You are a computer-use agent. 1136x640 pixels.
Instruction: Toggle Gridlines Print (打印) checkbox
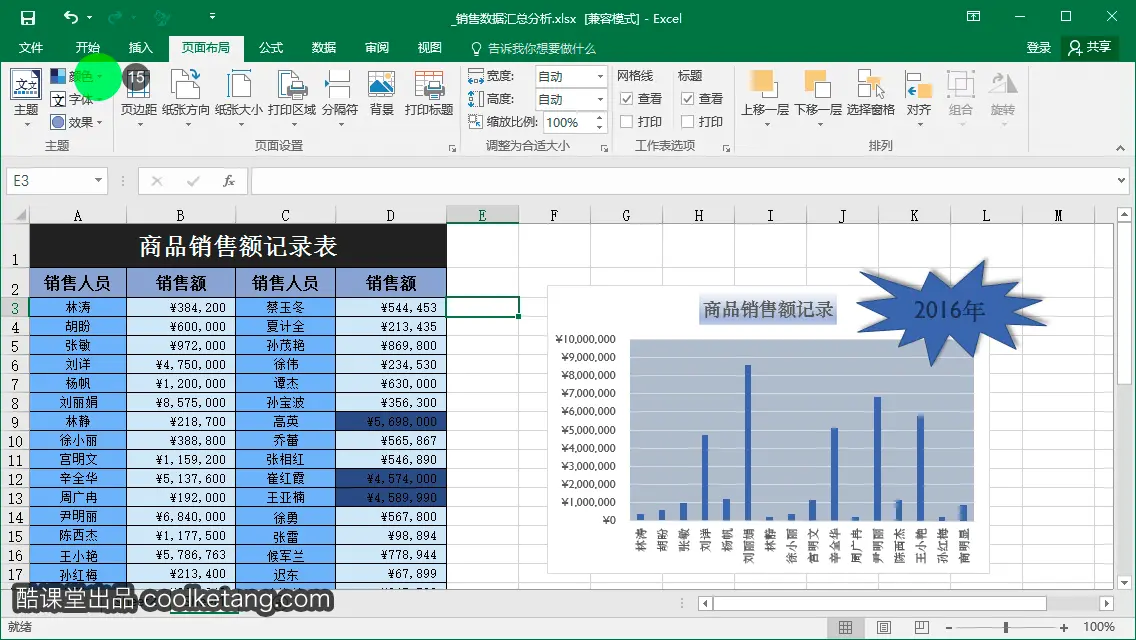coord(627,122)
